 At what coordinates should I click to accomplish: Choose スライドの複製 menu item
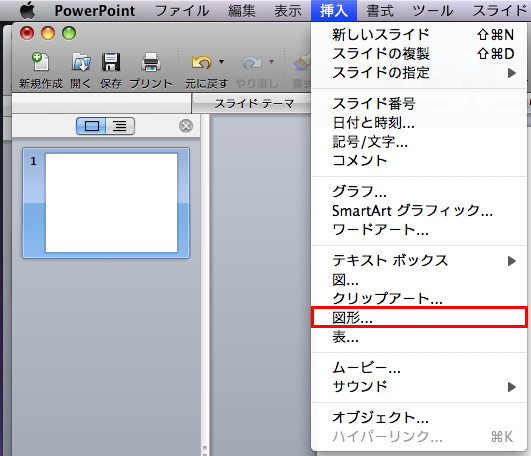pos(419,53)
